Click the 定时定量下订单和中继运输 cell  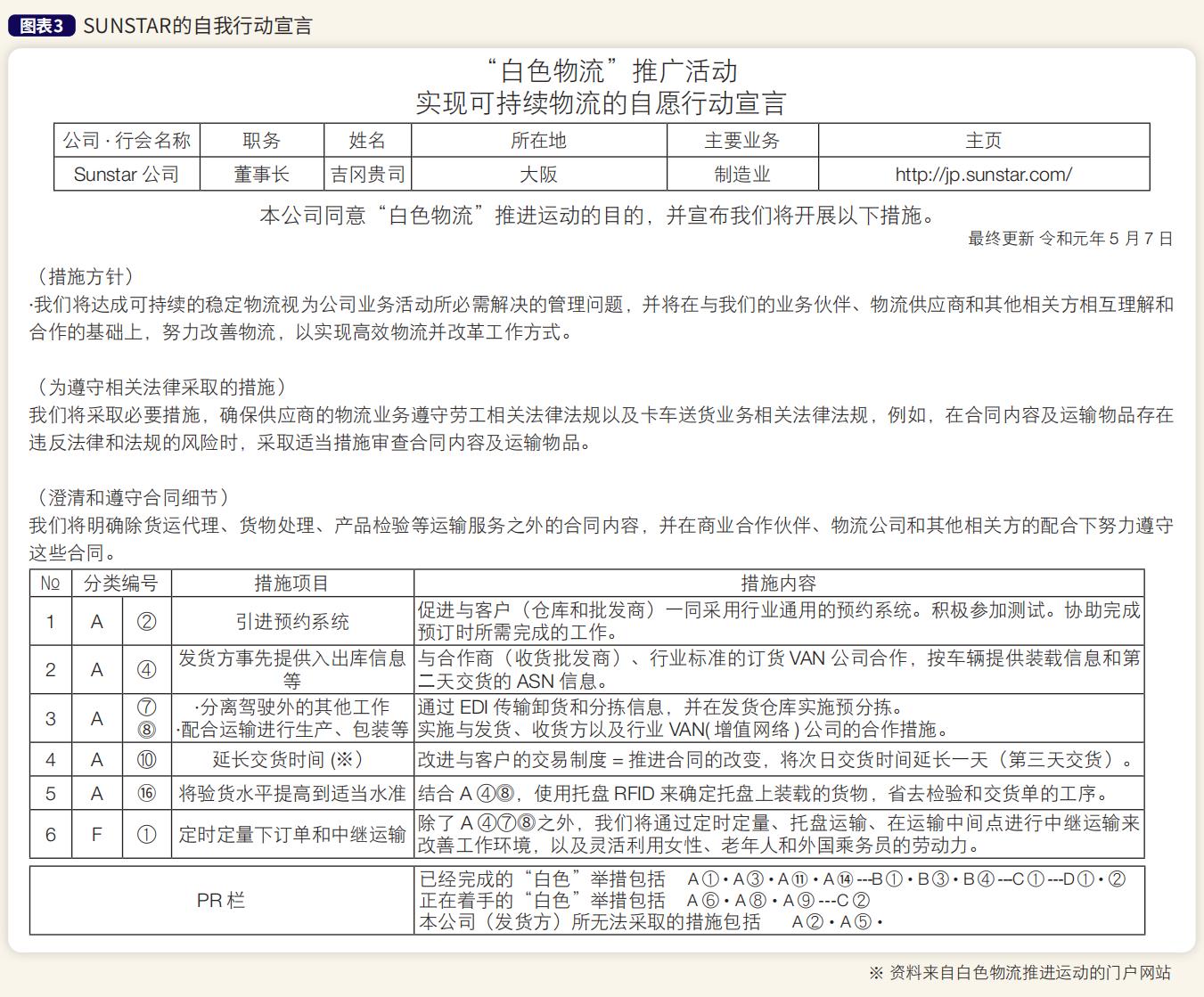292,834
